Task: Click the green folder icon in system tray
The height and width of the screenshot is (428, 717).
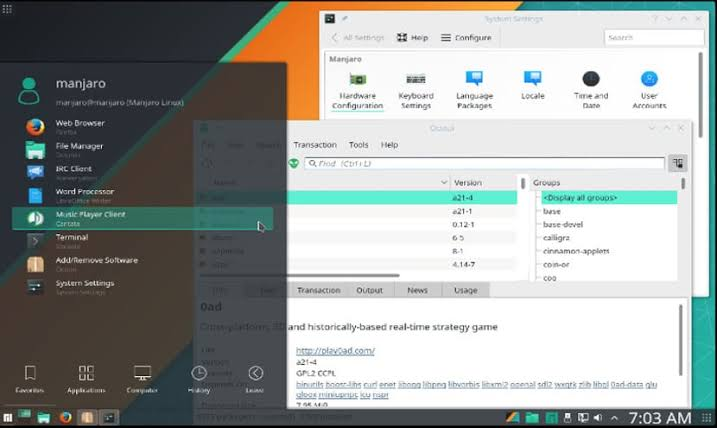Action: pyautogui.click(x=531, y=417)
